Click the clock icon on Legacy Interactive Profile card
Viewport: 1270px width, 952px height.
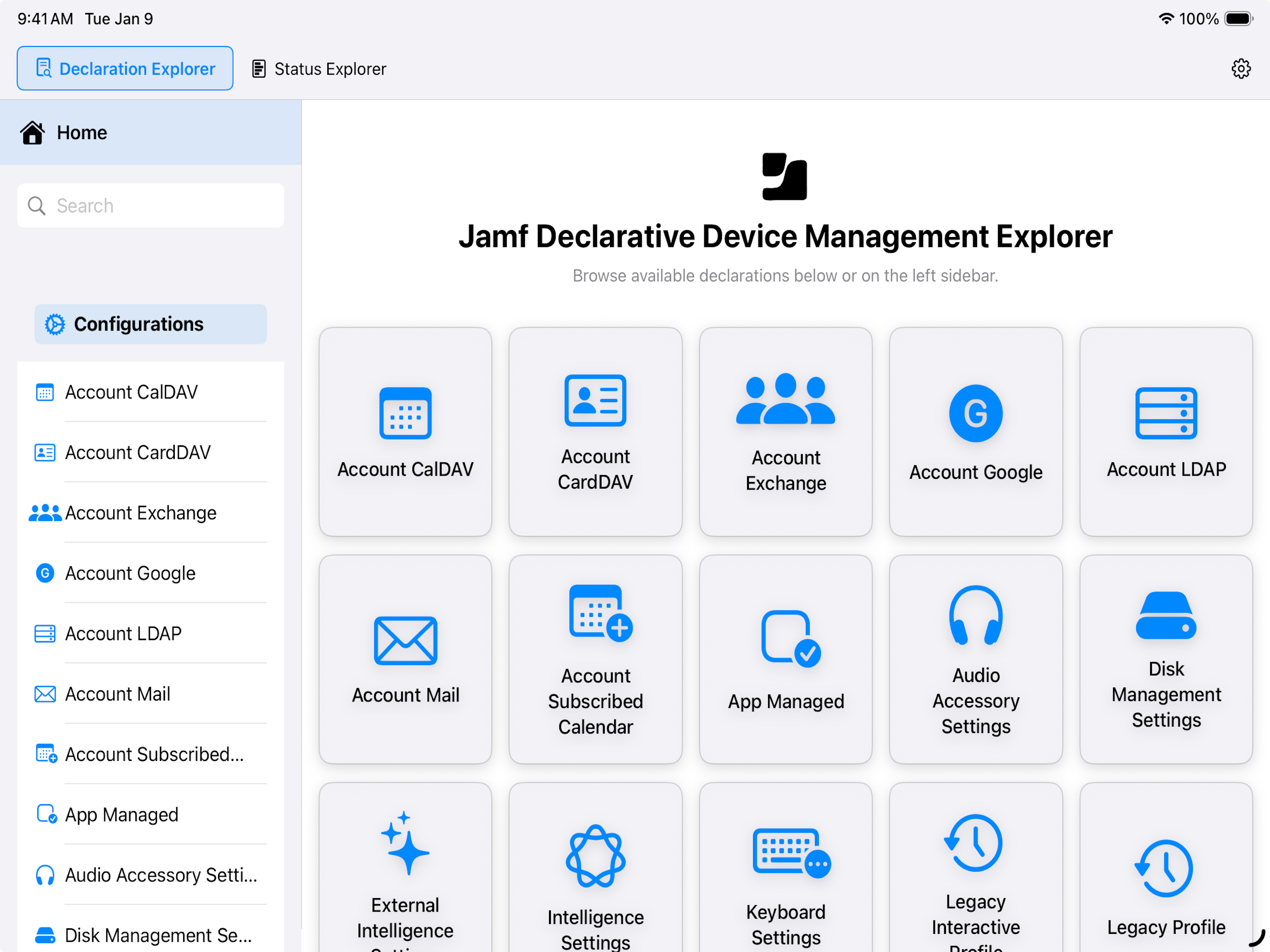point(973,843)
